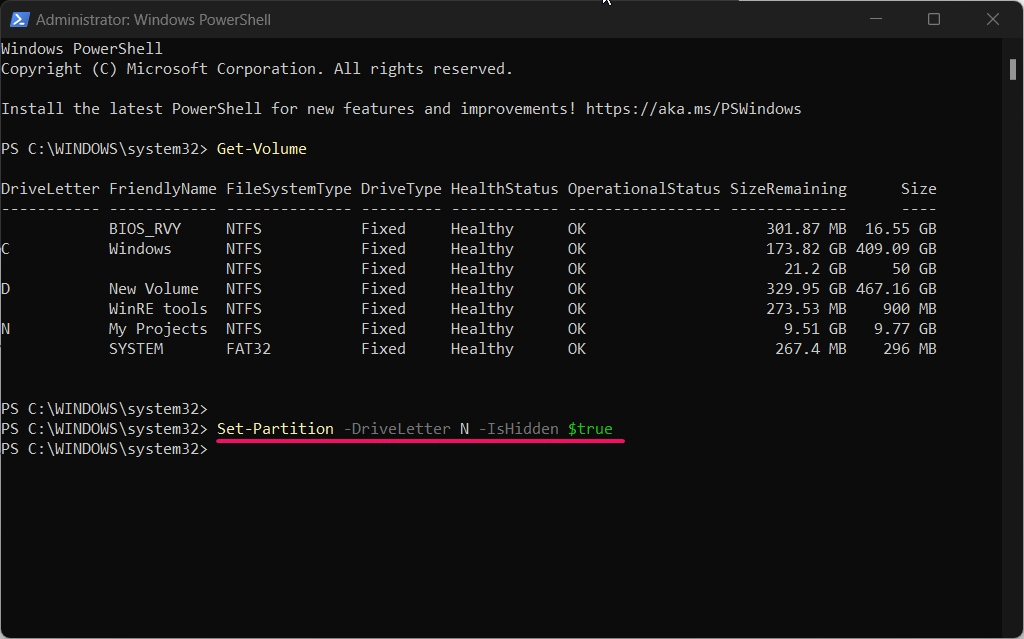
Task: Click drive letter N in table
Action: click(x=6, y=329)
